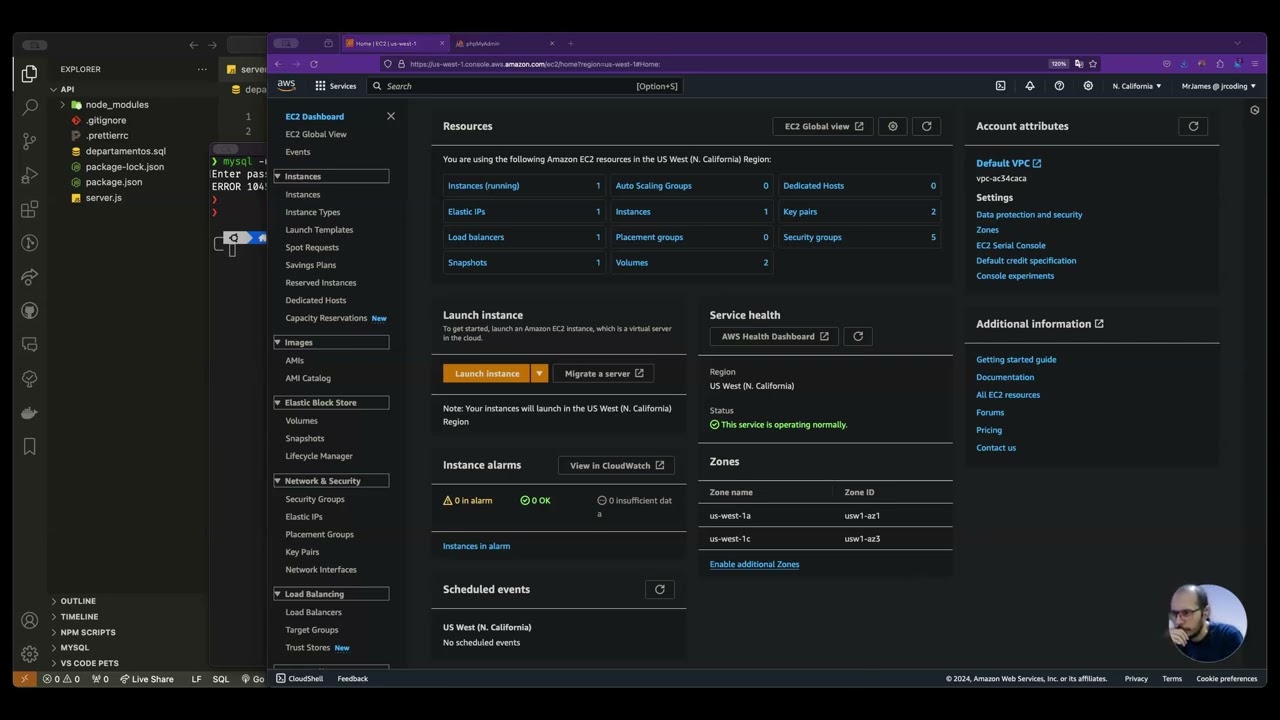This screenshot has height=720, width=1280.
Task: Click View in CloudWatch button
Action: pos(617,465)
